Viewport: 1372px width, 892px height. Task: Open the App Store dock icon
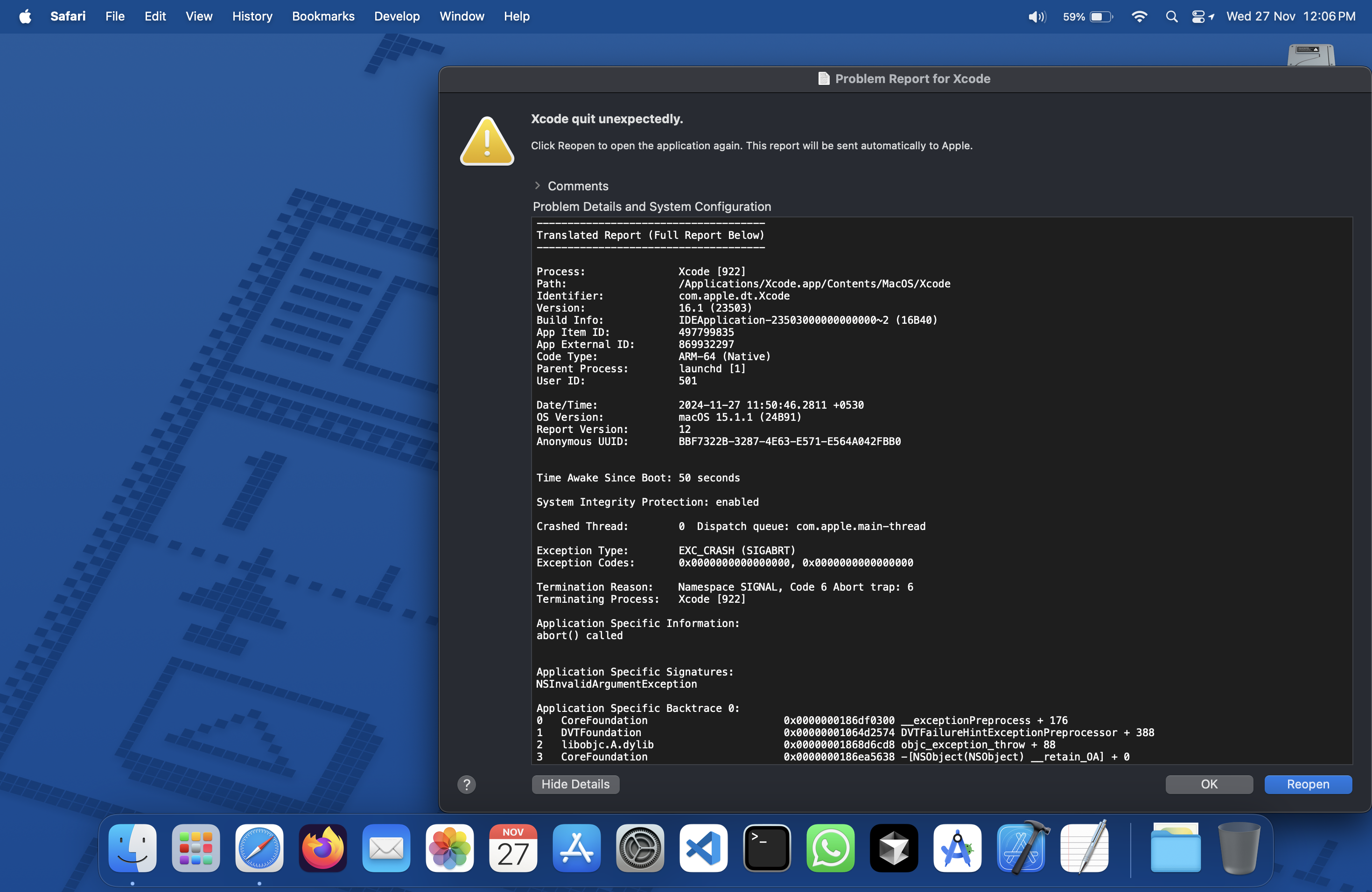coord(576,848)
